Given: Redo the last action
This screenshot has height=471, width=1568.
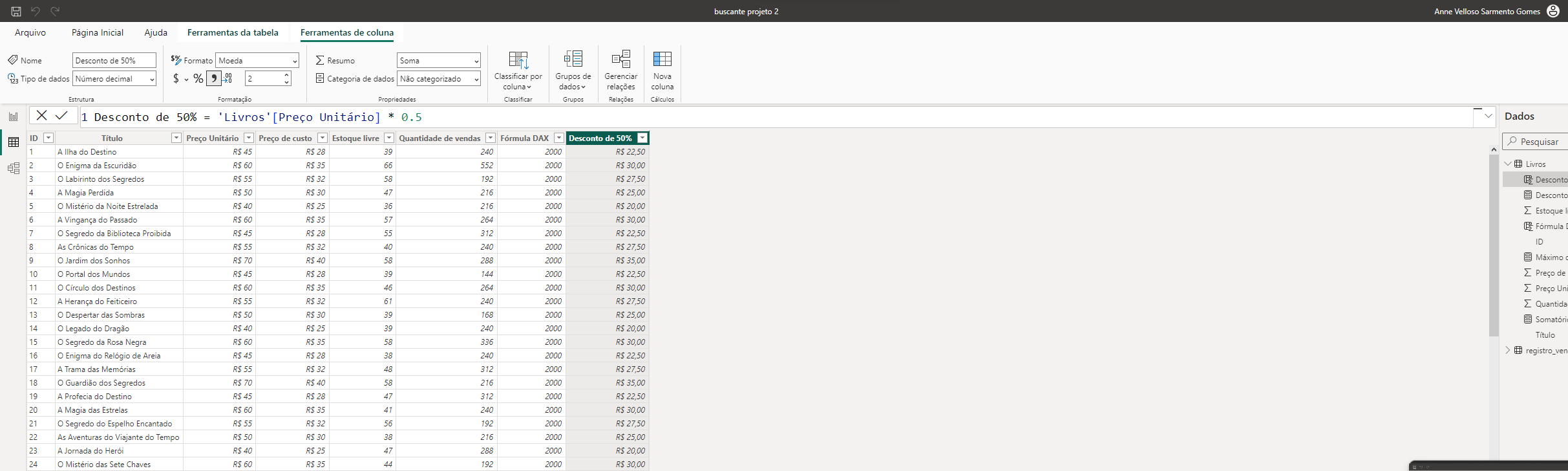Looking at the screenshot, I should click(55, 11).
